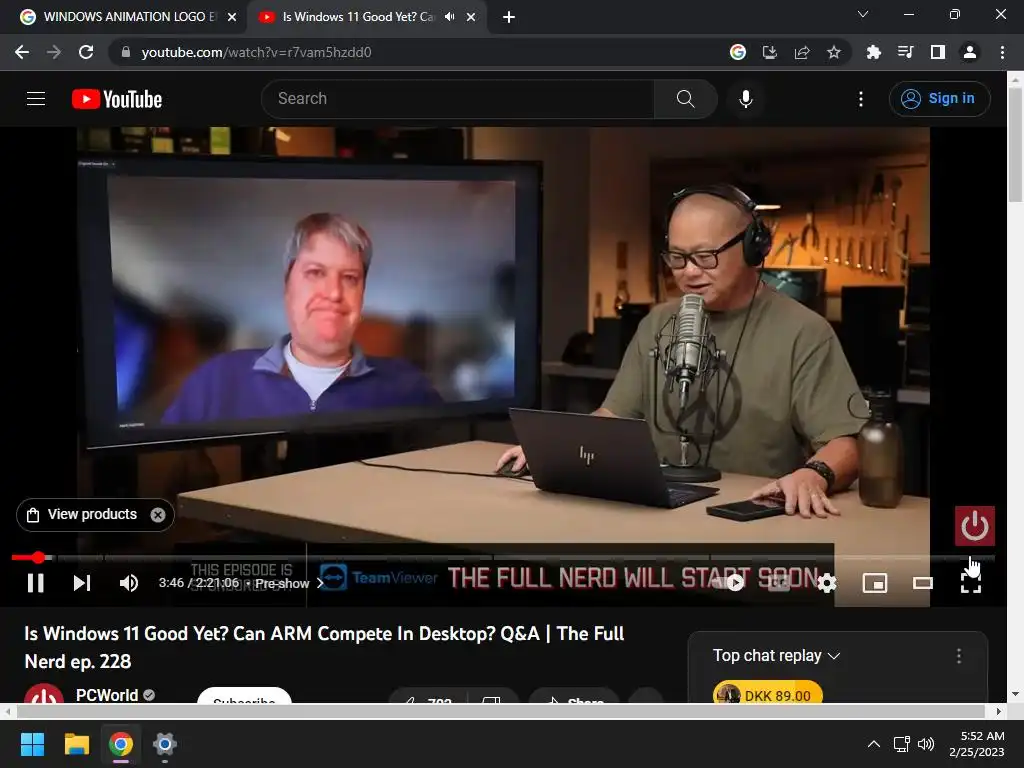
Task: Subscribe to the PCWorld channel
Action: tap(244, 695)
